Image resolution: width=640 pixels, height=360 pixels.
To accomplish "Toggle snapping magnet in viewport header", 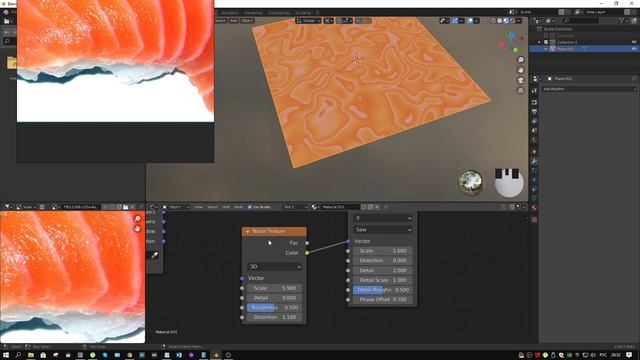I will click(339, 20).
